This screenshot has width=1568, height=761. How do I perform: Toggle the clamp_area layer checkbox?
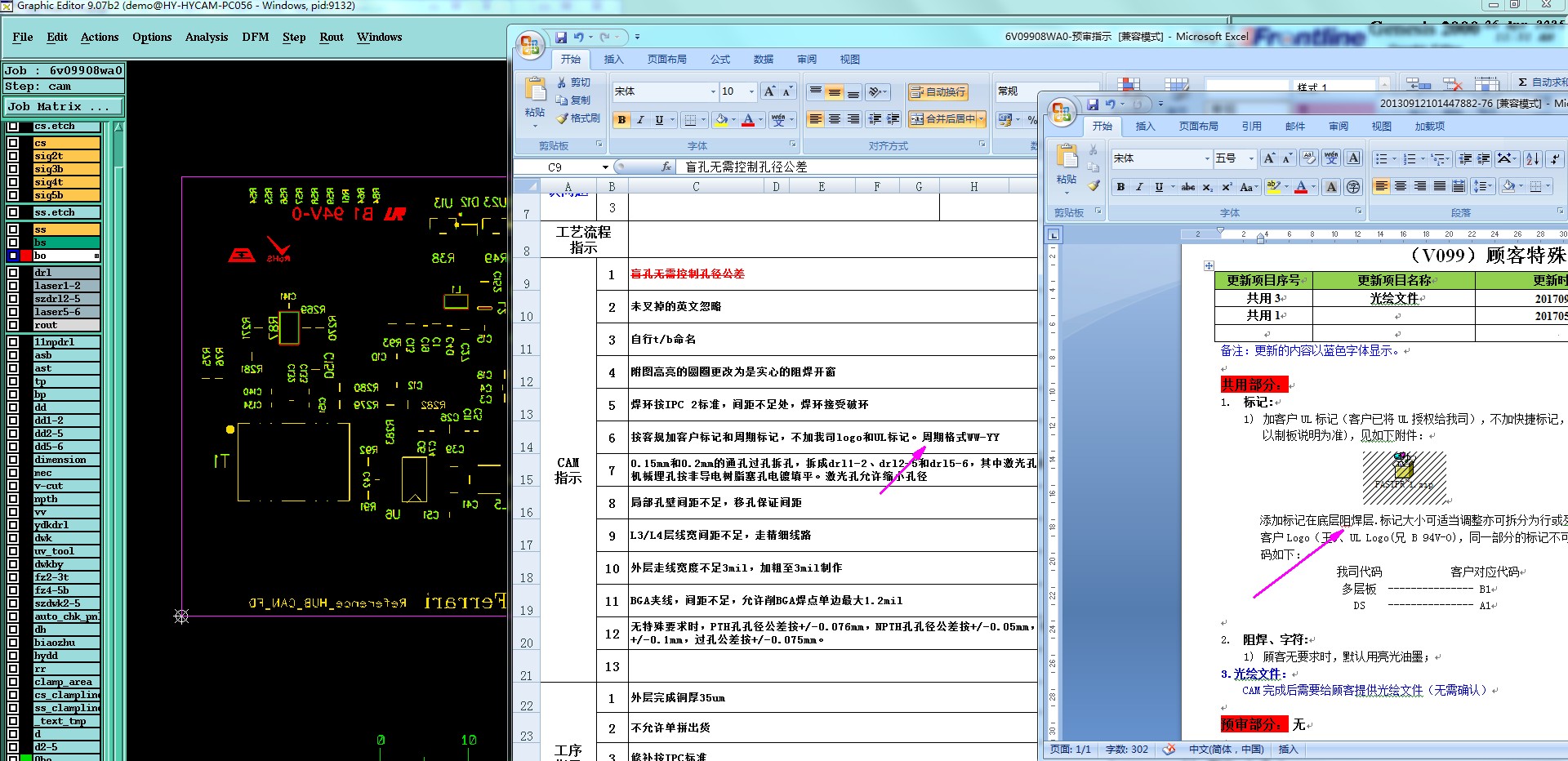(x=12, y=682)
